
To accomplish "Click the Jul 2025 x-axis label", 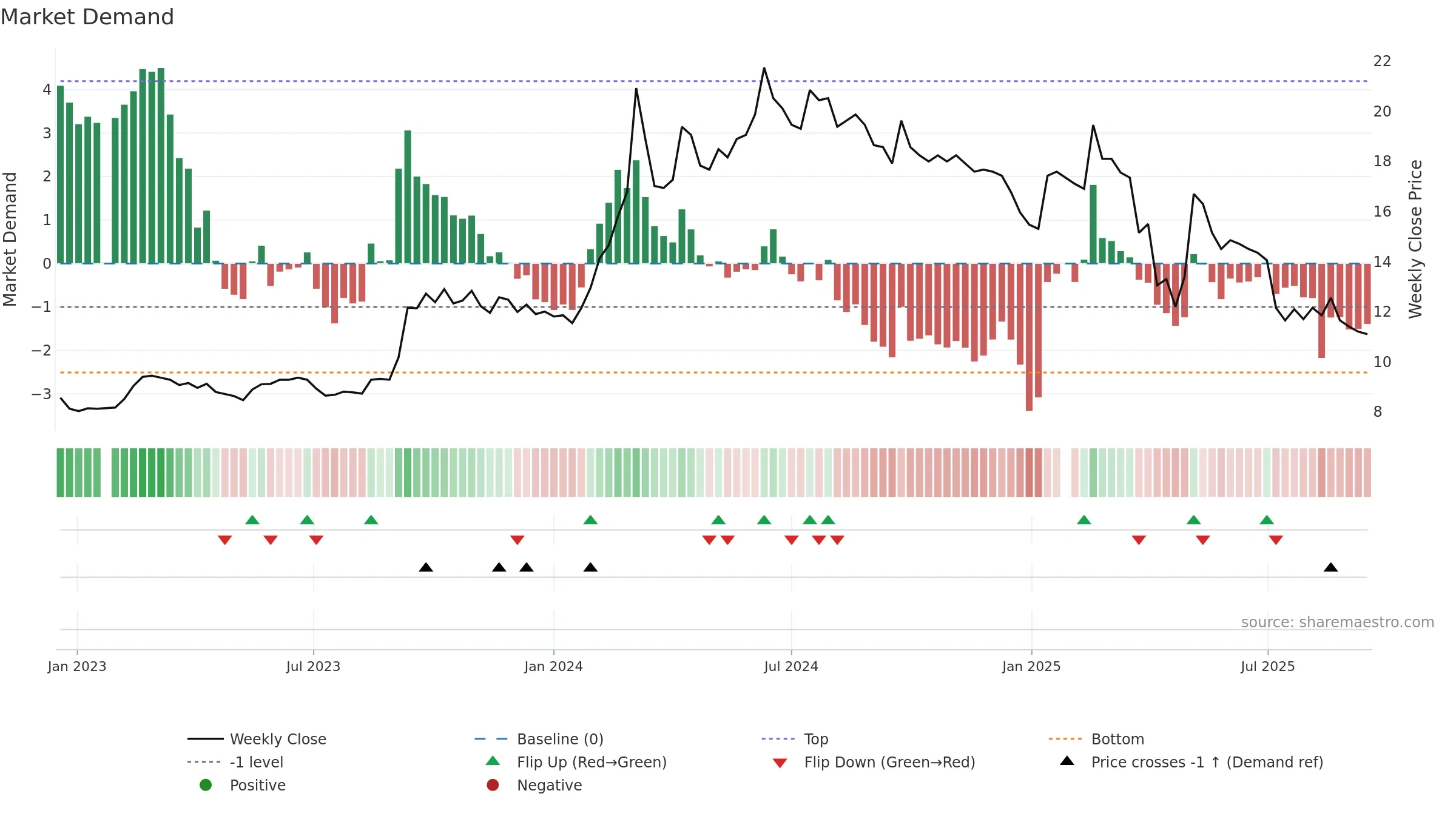I will tap(1268, 666).
